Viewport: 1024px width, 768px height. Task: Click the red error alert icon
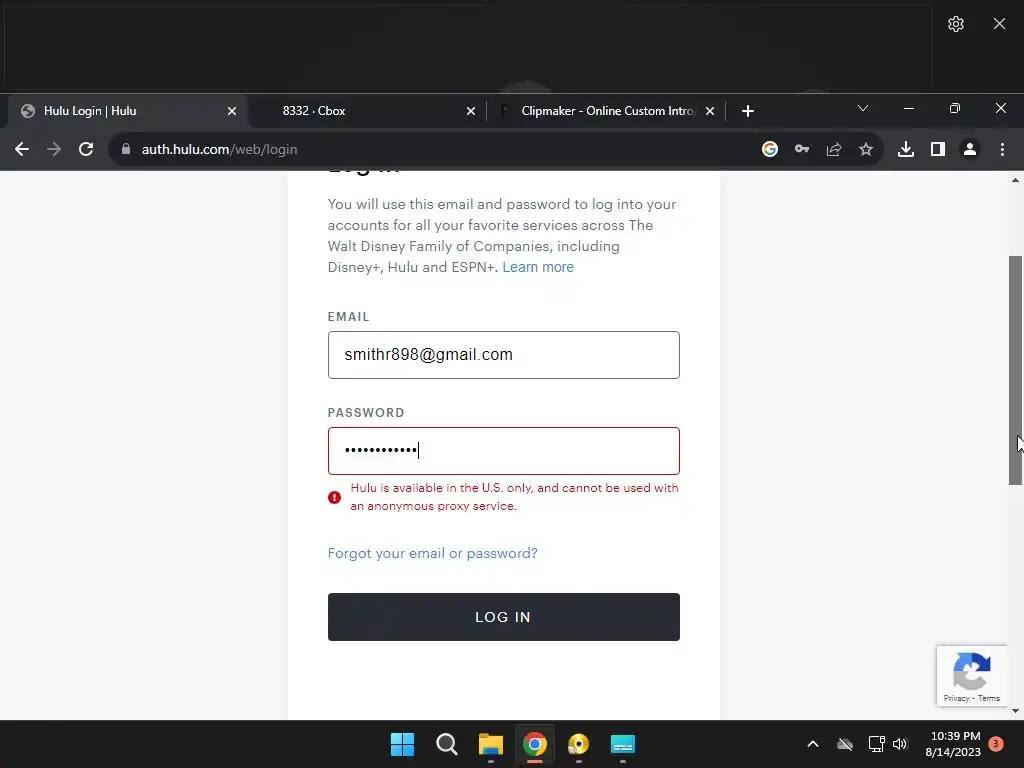pyautogui.click(x=334, y=498)
